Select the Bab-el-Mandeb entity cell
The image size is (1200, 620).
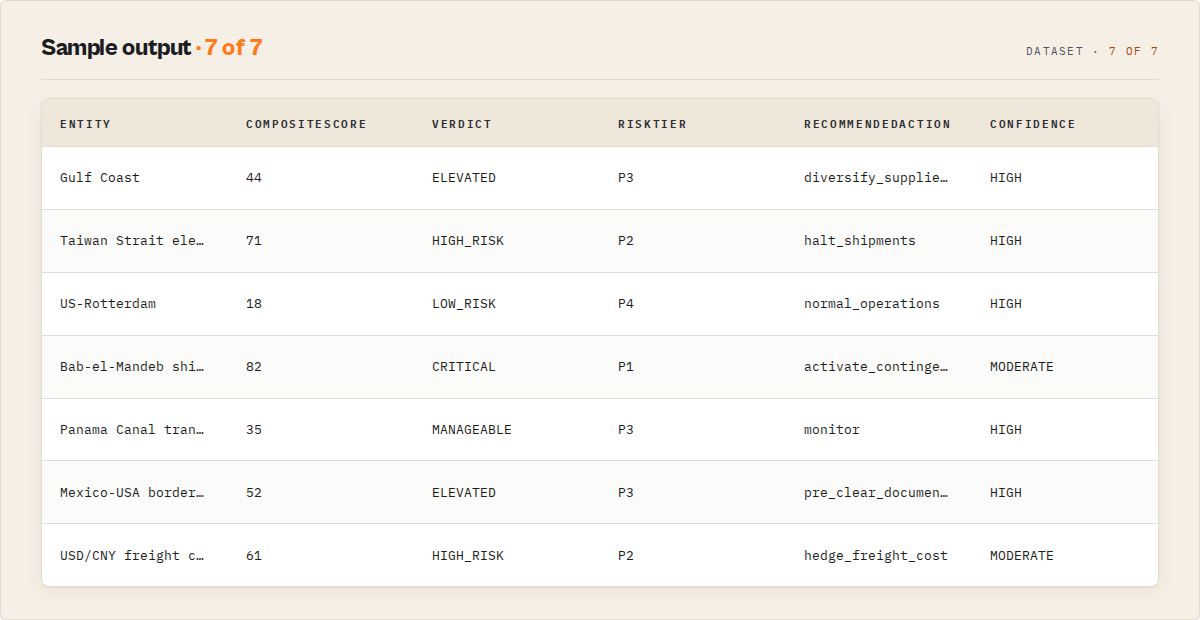click(132, 367)
